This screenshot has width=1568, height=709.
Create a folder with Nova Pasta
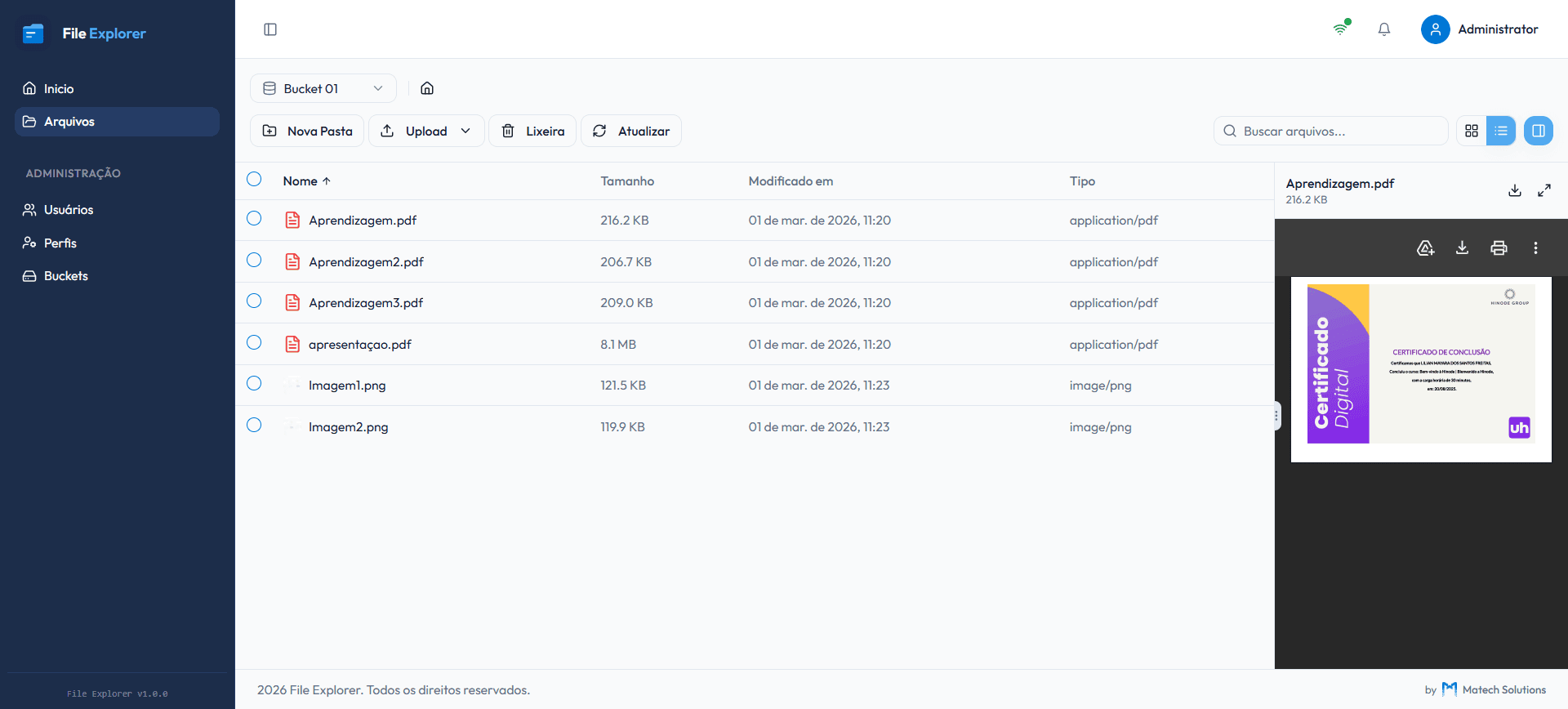307,131
